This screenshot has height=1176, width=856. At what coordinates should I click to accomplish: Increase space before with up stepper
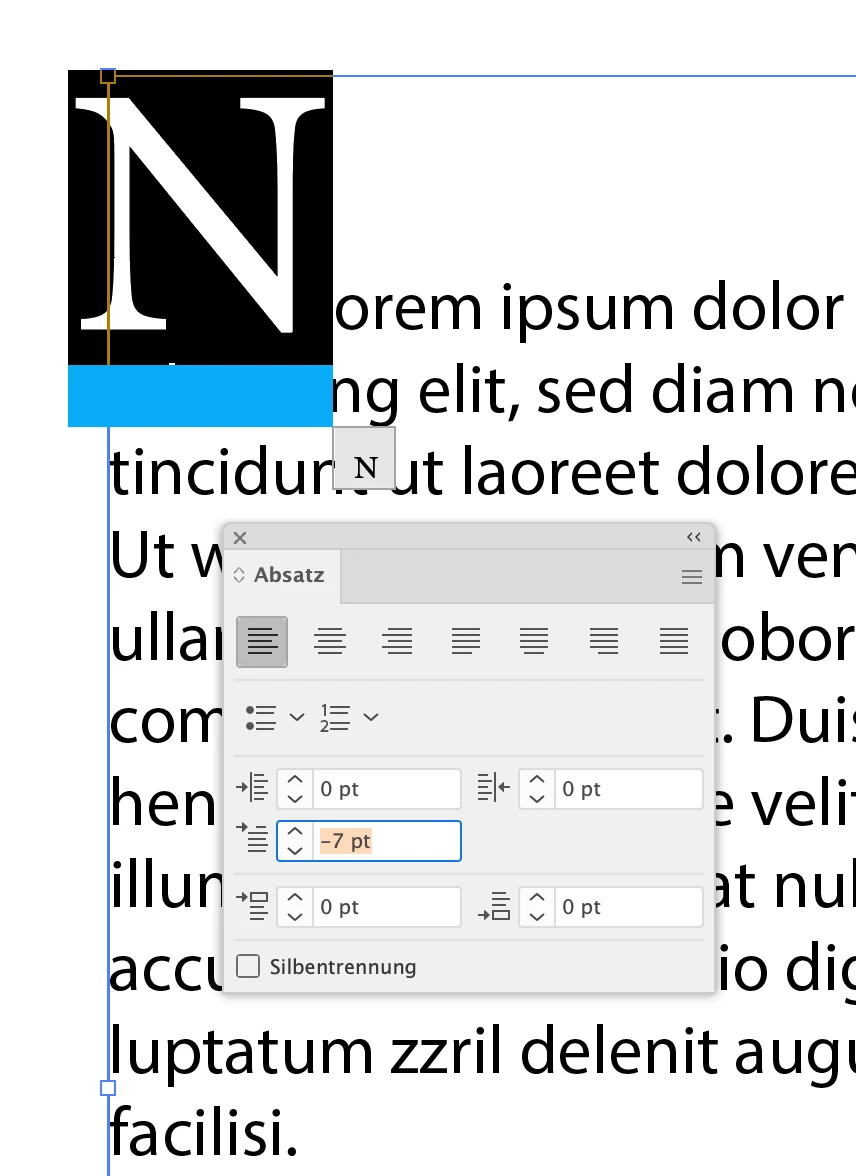(x=296, y=897)
